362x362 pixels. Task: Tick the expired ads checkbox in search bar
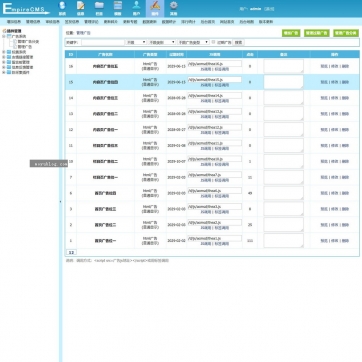click(213, 42)
